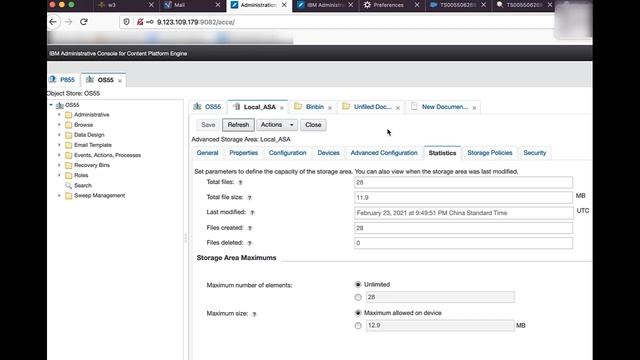Click the Total file size field

pos(463,198)
